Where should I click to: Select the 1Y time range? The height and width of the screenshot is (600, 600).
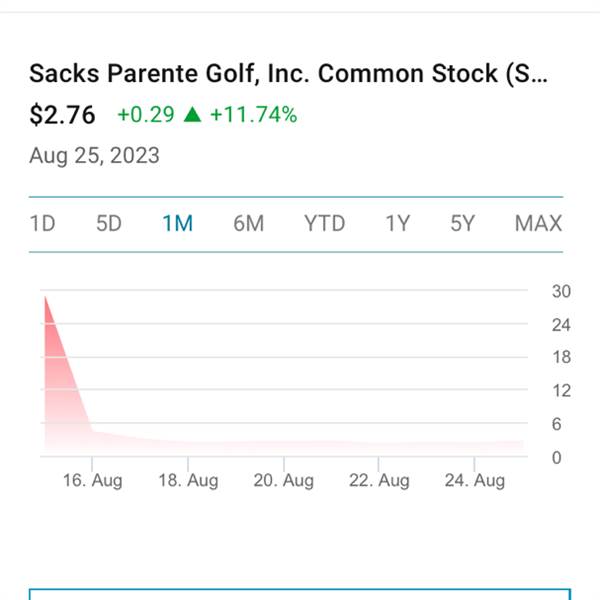(x=398, y=223)
